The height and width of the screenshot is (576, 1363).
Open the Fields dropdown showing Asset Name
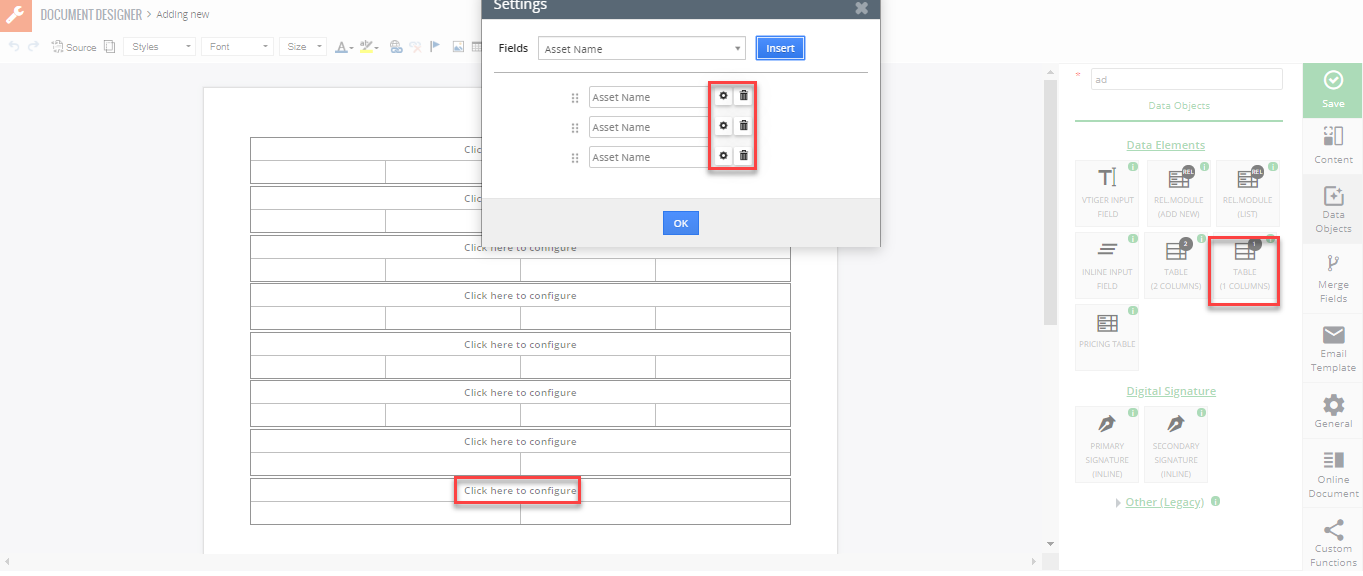coord(641,49)
